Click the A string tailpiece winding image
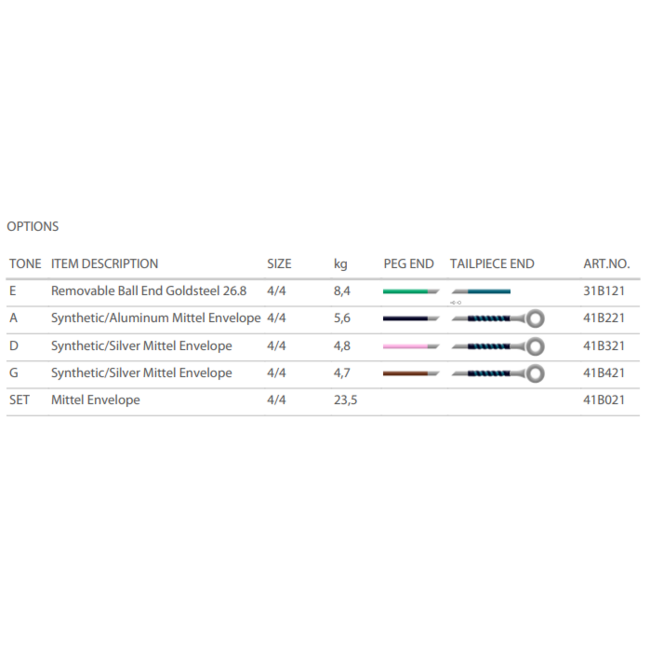The image size is (650, 650). pyautogui.click(x=490, y=319)
